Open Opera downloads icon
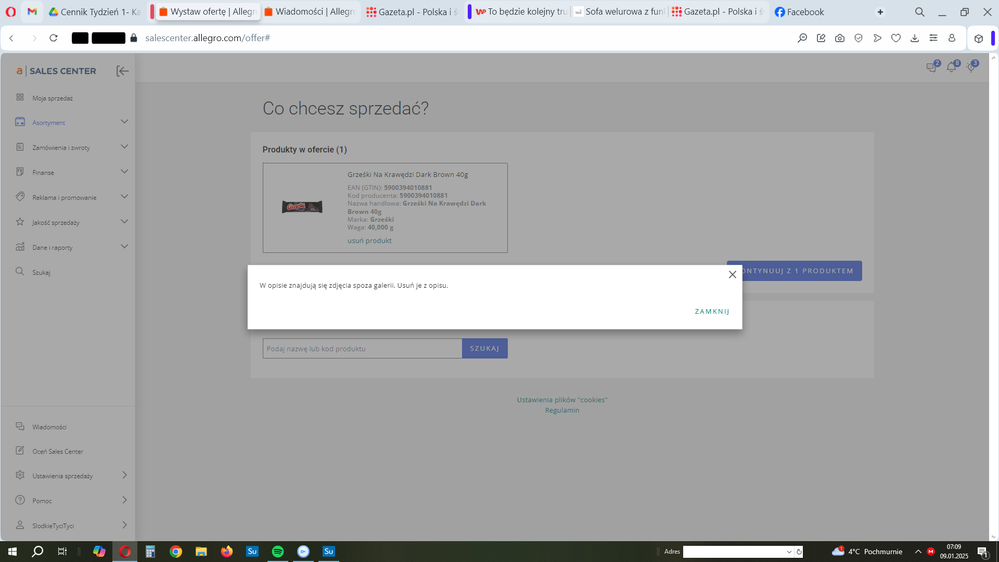 click(x=914, y=38)
